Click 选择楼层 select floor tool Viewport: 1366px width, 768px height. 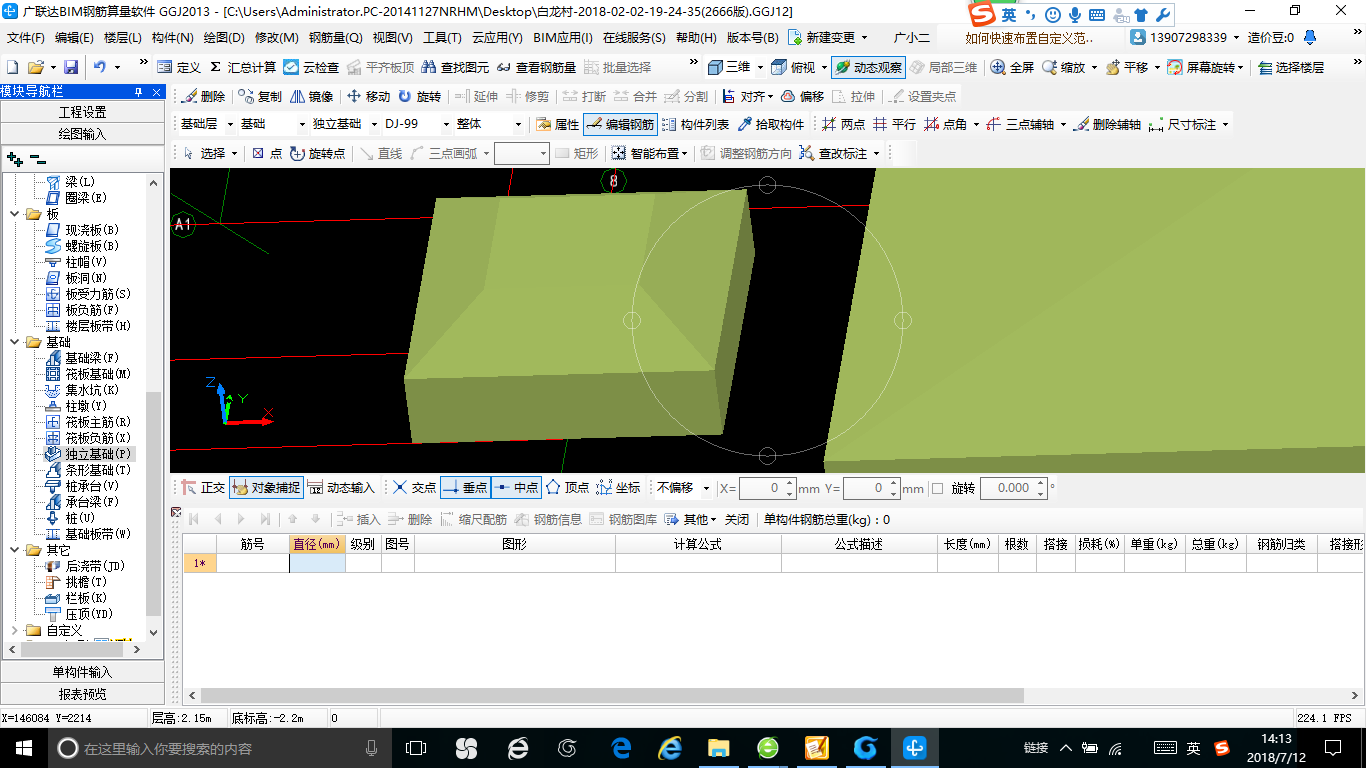point(1291,67)
